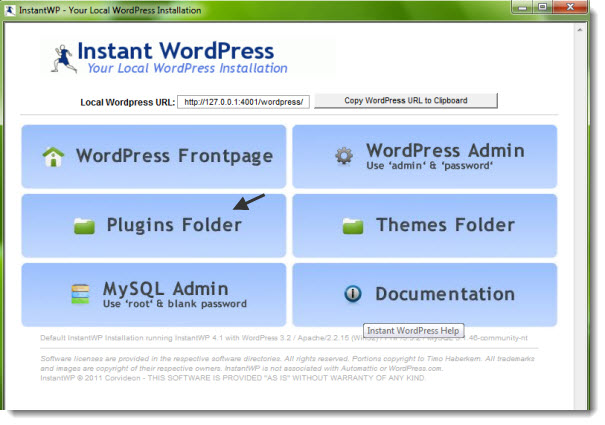605x425 pixels.
Task: Click the database icon beside MySQL Admin
Action: click(80, 294)
